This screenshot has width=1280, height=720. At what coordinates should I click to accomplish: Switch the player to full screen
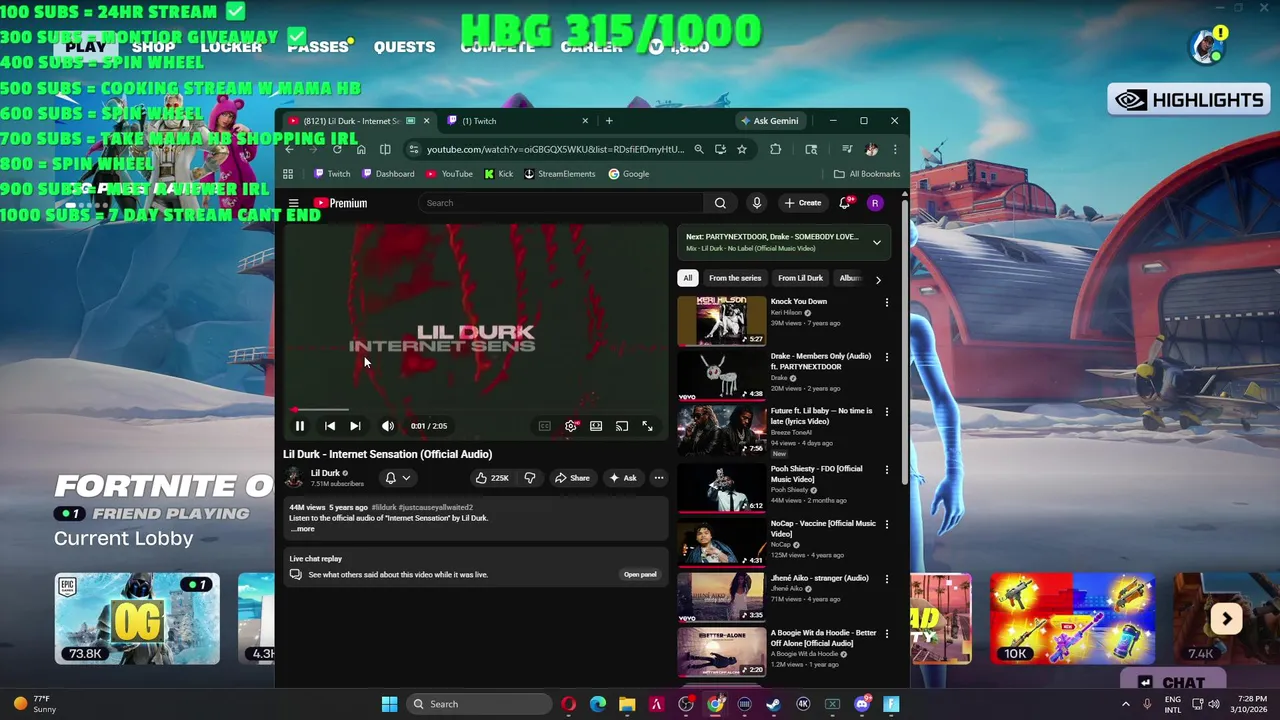(x=647, y=426)
